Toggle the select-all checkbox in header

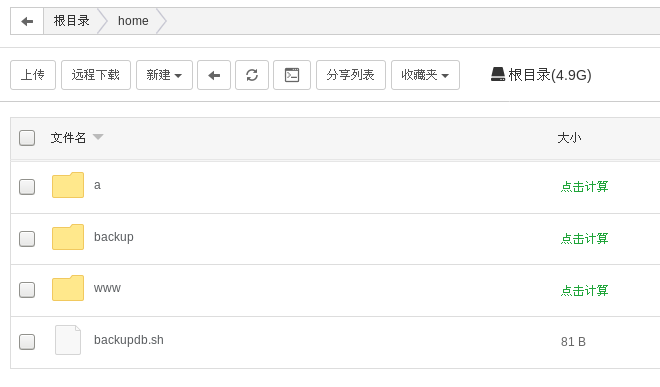click(27, 138)
